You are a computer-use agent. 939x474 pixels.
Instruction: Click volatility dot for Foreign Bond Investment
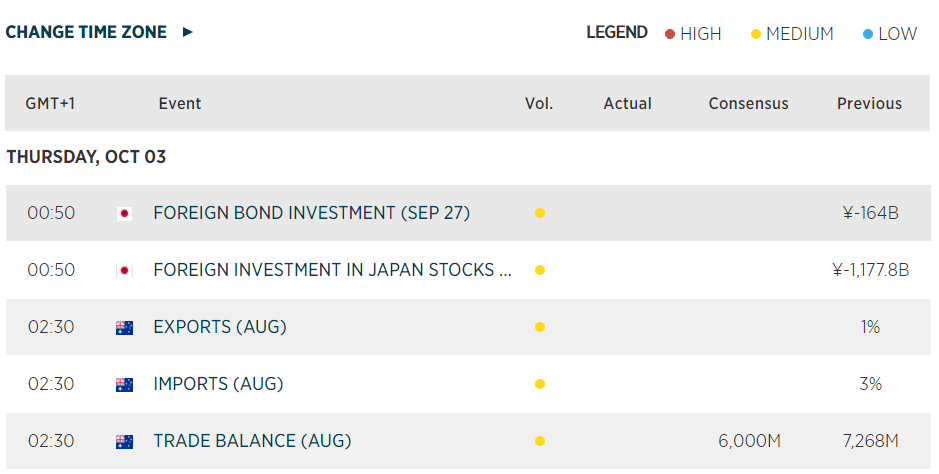tap(540, 213)
